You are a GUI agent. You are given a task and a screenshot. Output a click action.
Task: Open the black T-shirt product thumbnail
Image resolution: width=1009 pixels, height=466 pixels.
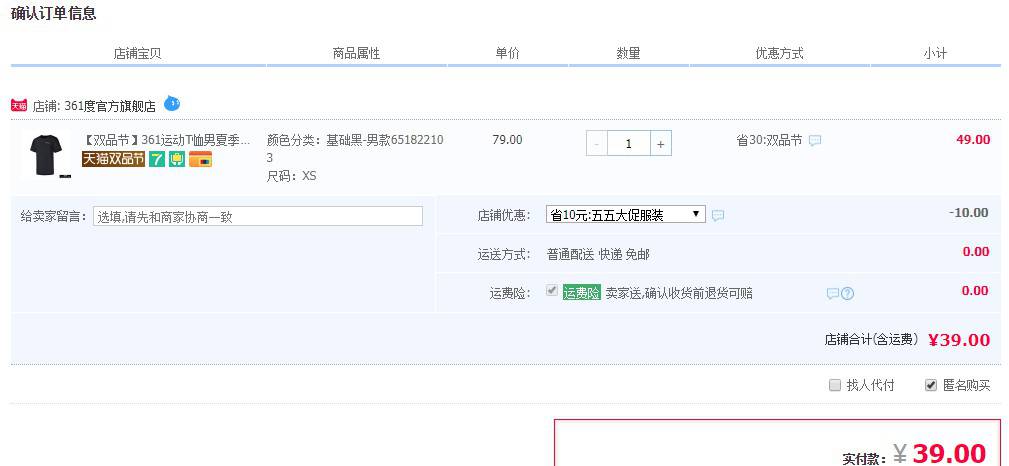coord(46,155)
